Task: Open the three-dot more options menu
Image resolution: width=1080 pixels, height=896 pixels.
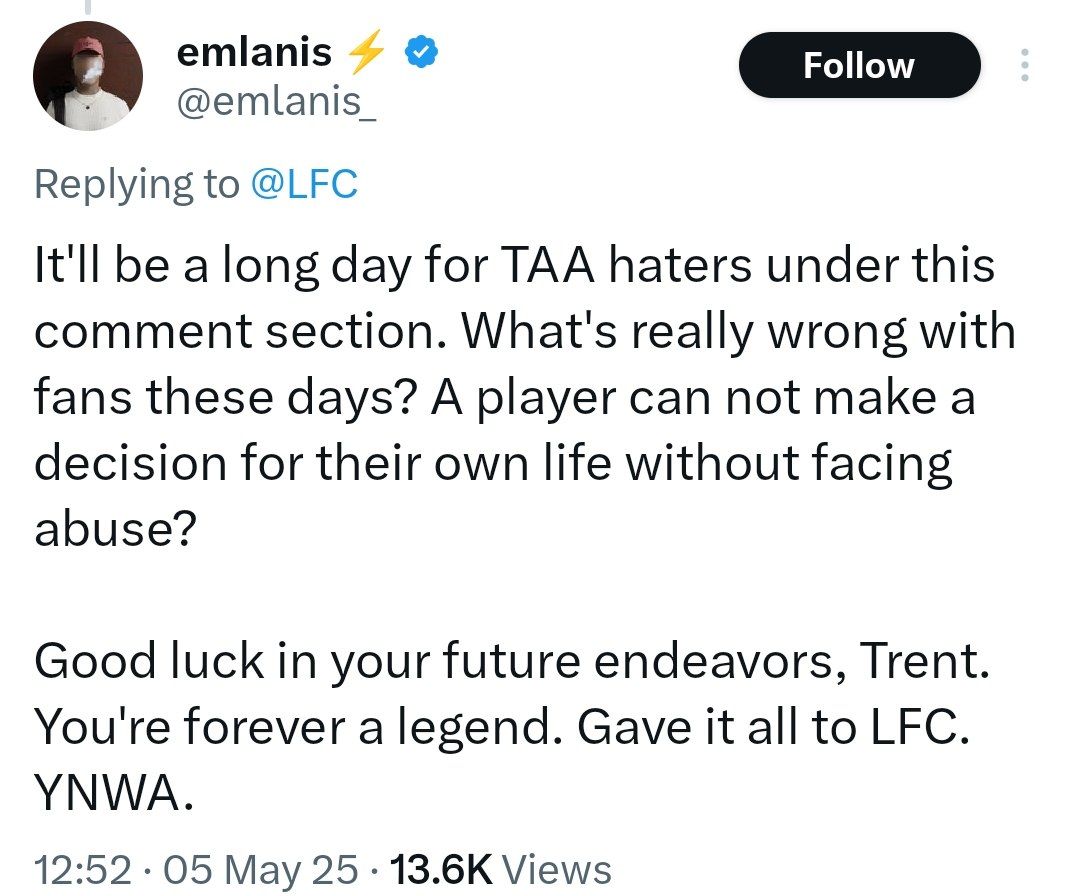Action: click(x=1022, y=65)
